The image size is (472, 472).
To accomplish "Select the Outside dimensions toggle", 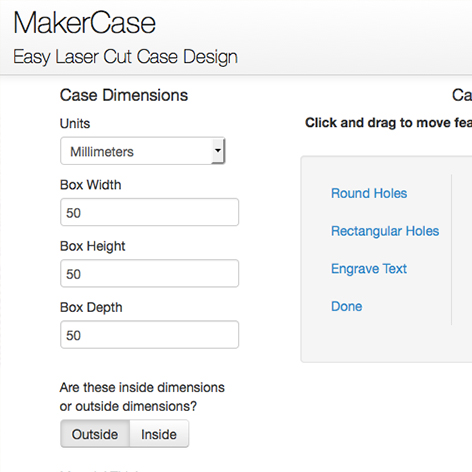I will point(95,434).
